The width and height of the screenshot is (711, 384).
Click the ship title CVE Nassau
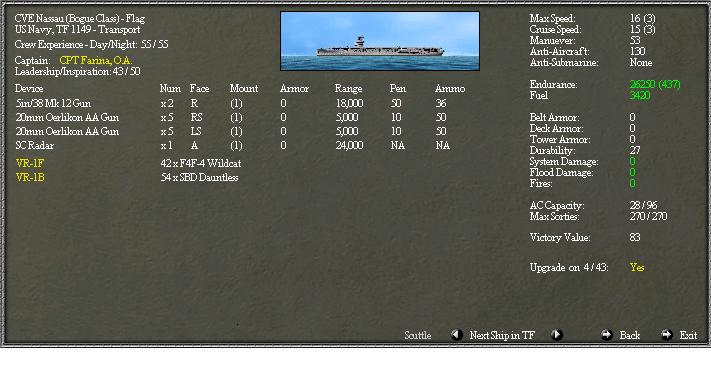(x=80, y=19)
